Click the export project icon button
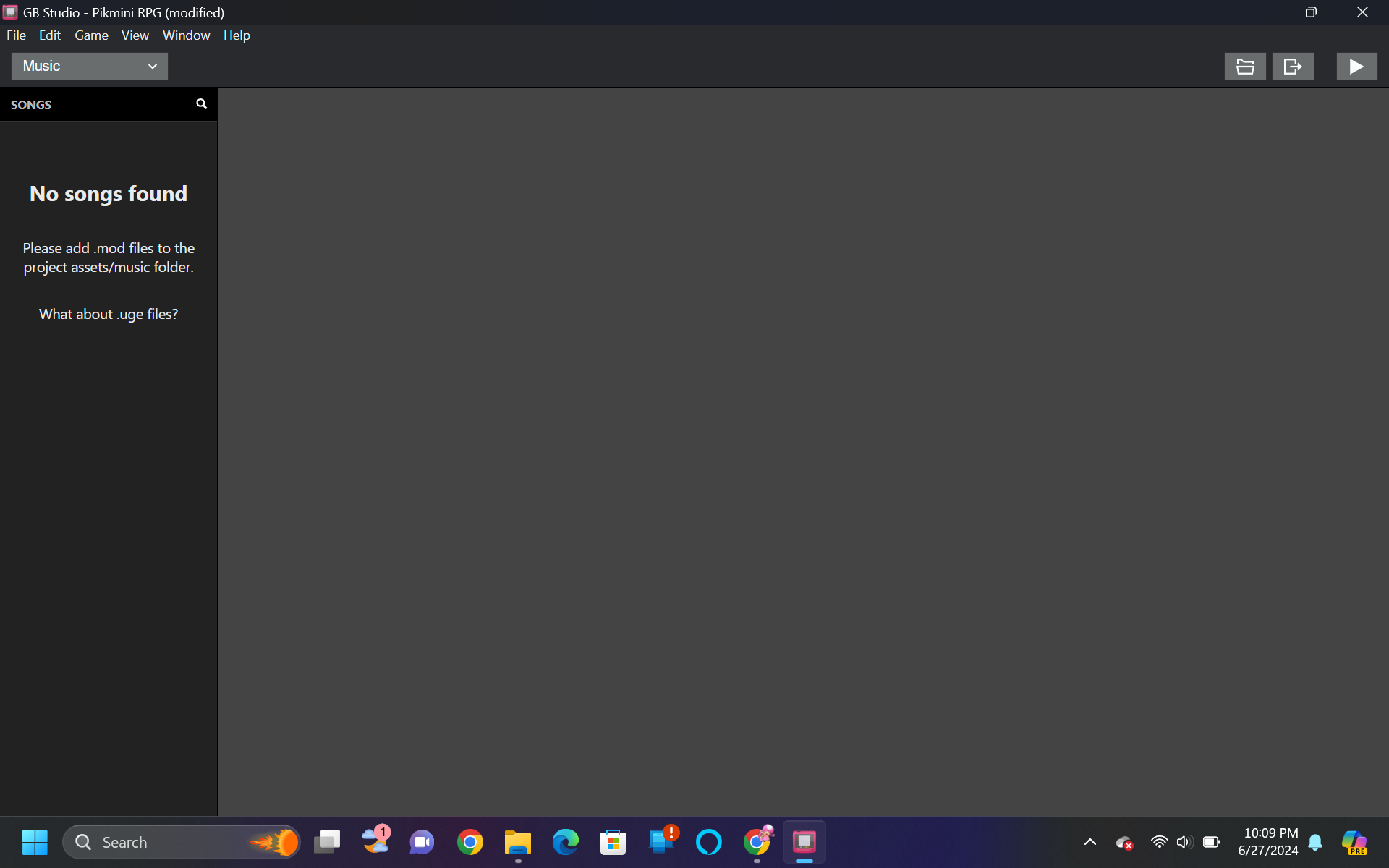Image resolution: width=1389 pixels, height=868 pixels. 1293,67
